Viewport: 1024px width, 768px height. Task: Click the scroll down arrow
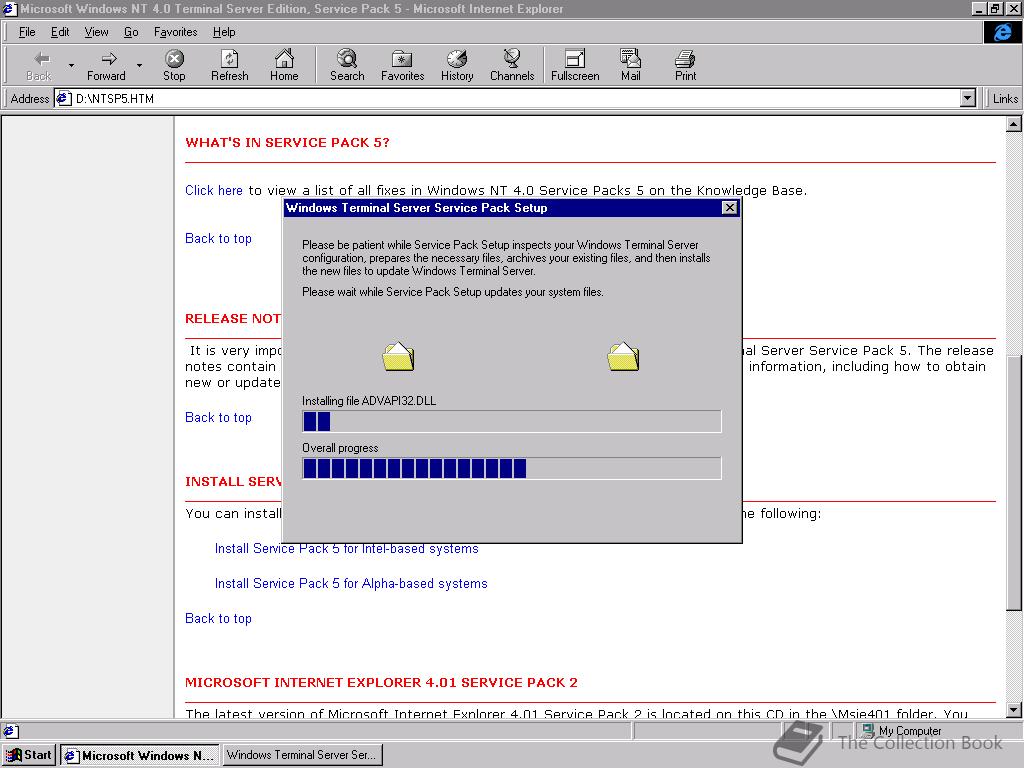(x=1014, y=710)
